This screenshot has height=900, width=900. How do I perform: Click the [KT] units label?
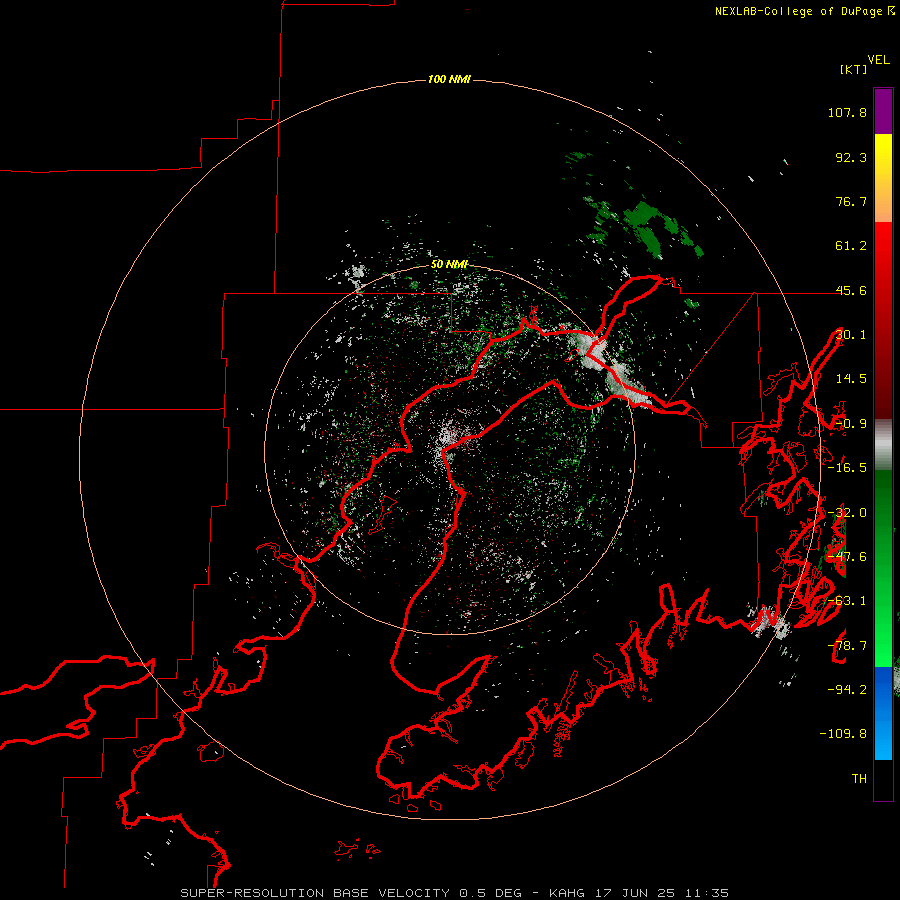854,69
